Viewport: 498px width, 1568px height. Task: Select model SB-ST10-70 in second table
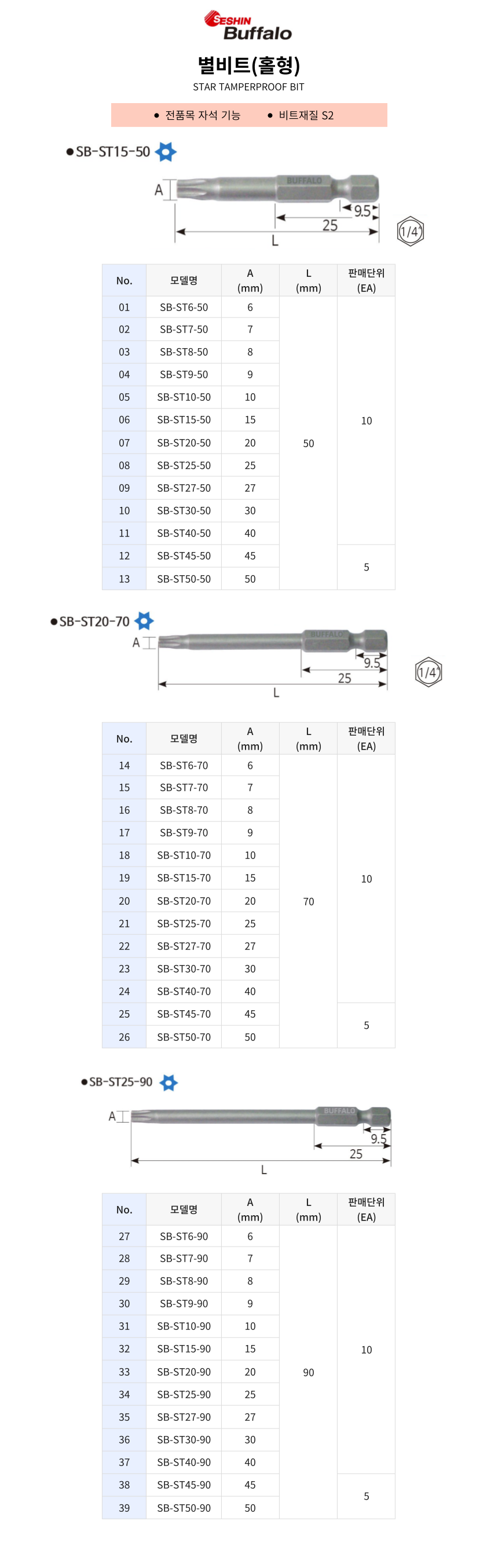tap(183, 855)
